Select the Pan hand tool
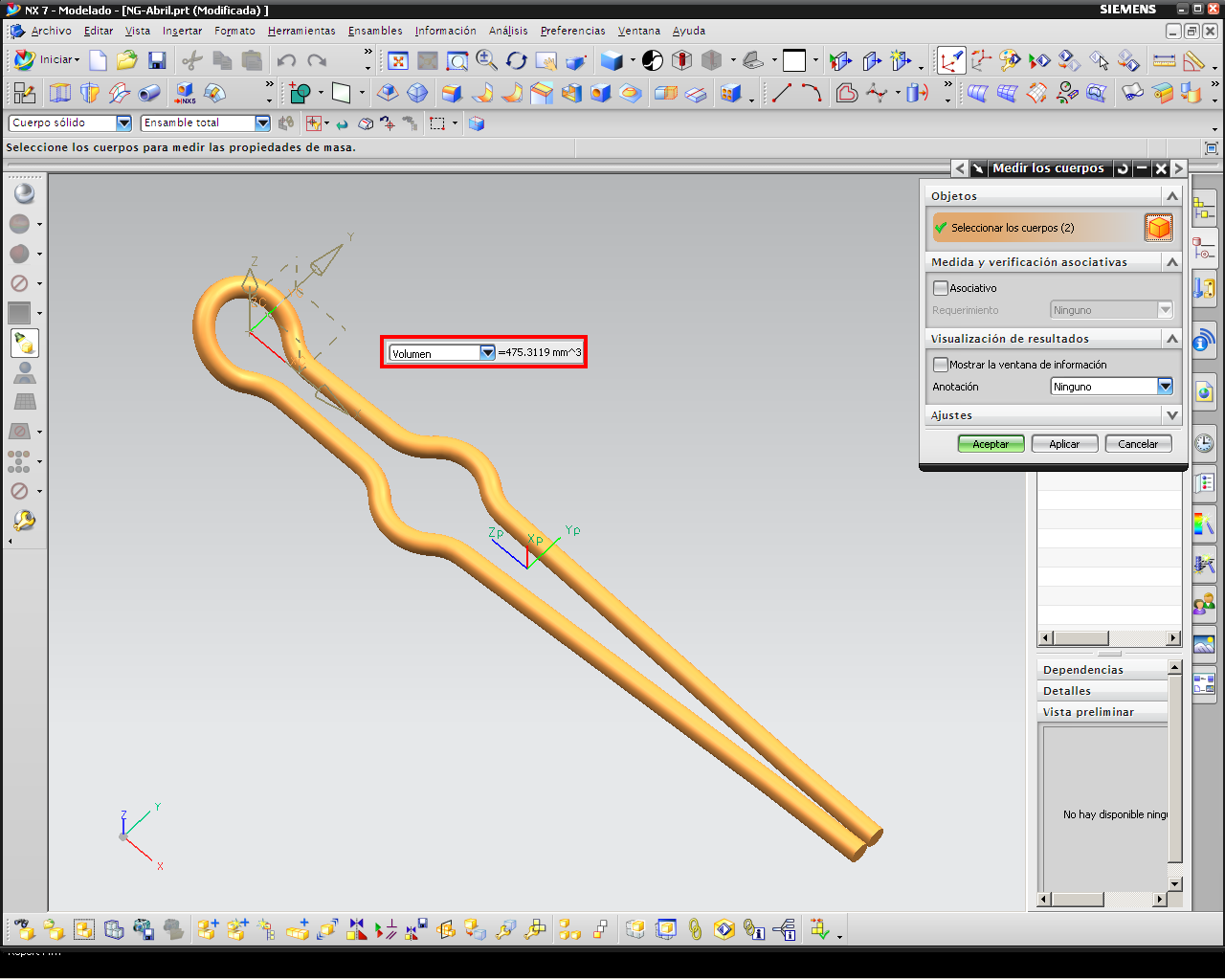Viewport: 1225px width, 980px height. 546,61
